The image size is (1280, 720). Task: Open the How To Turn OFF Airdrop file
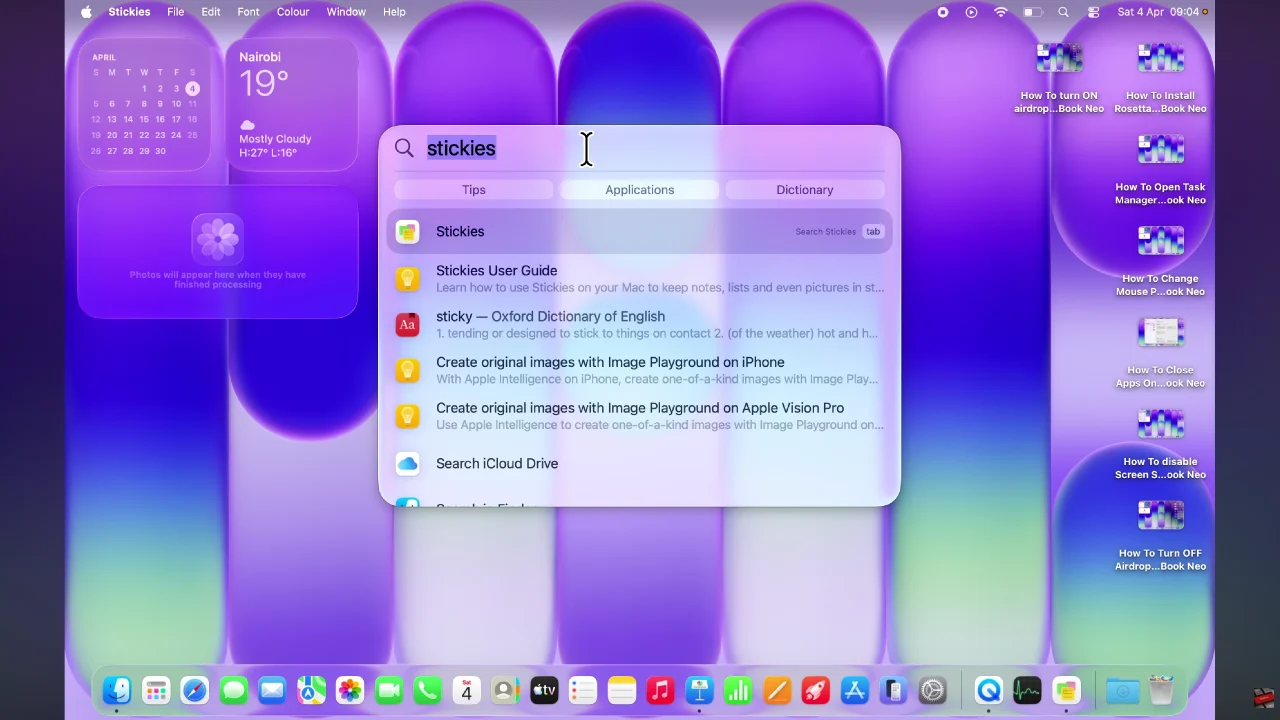(1160, 514)
